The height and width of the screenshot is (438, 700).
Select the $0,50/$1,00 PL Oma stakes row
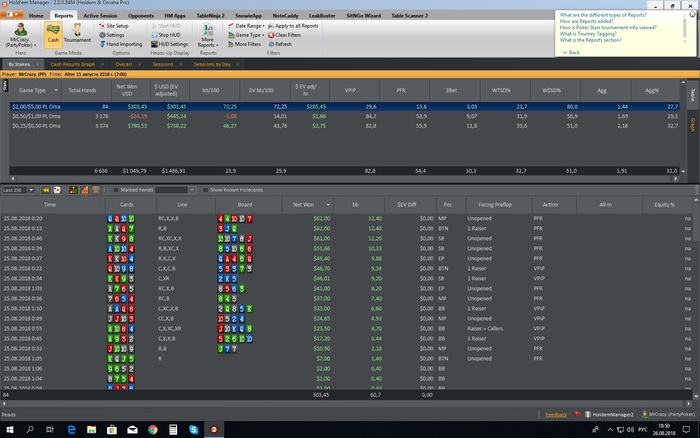(x=345, y=116)
